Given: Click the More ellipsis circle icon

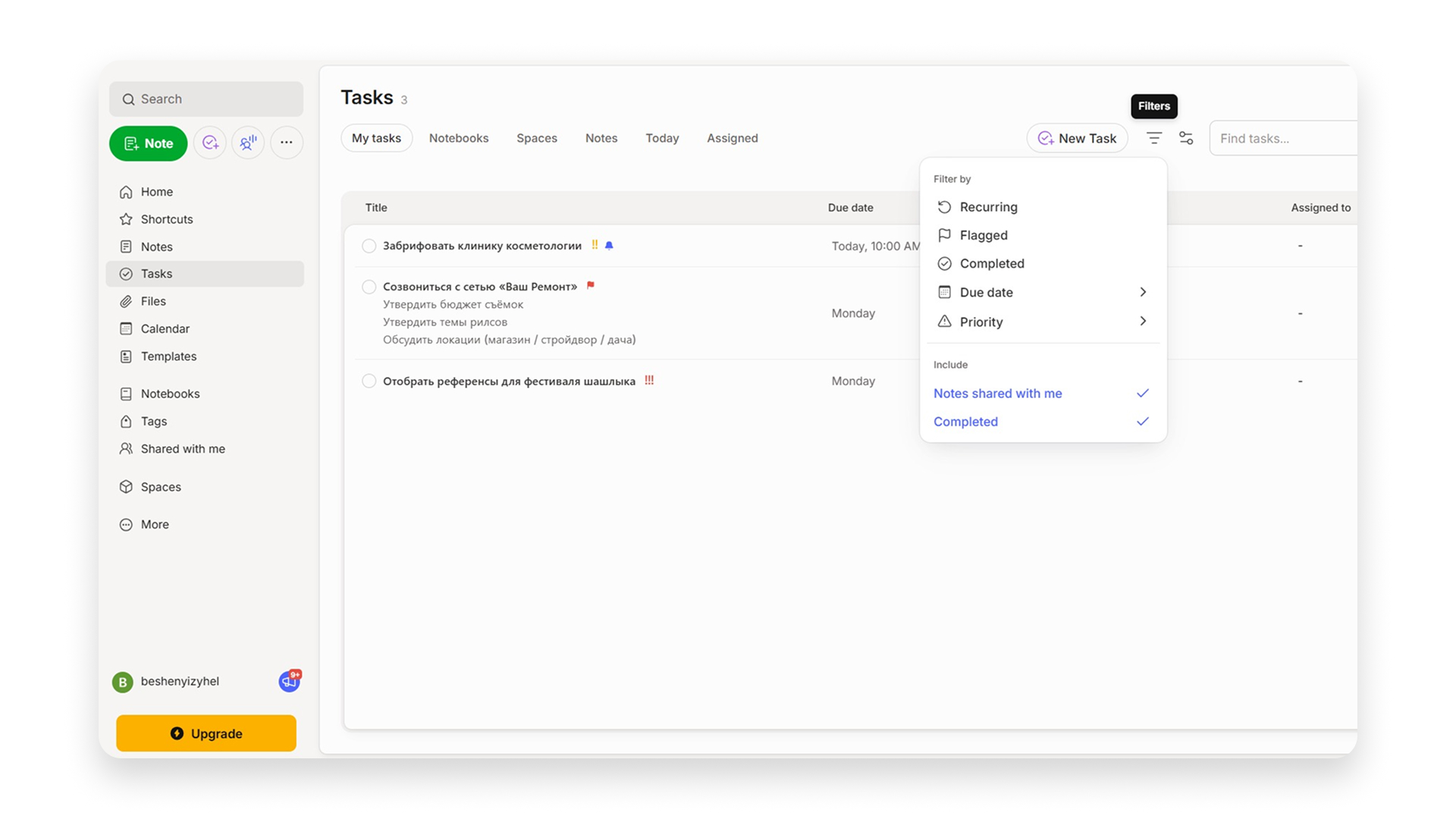Looking at the screenshot, I should coord(126,525).
